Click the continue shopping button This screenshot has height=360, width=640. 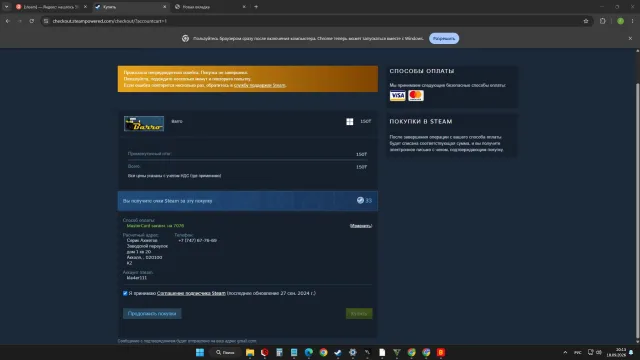pos(152,313)
